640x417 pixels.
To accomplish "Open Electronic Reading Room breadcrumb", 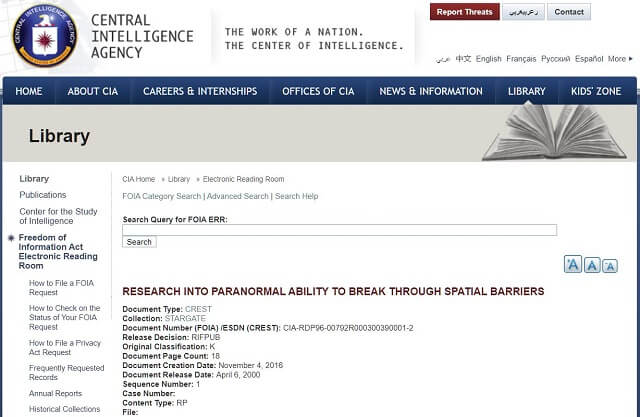I will click(243, 179).
